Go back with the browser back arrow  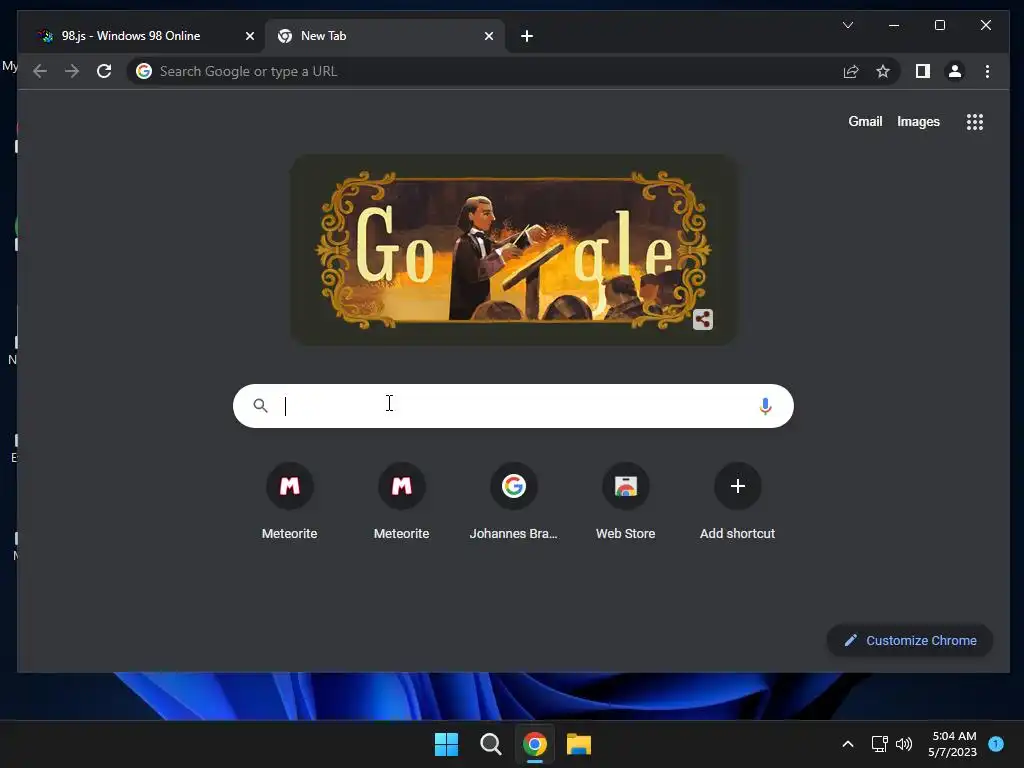click(x=40, y=71)
